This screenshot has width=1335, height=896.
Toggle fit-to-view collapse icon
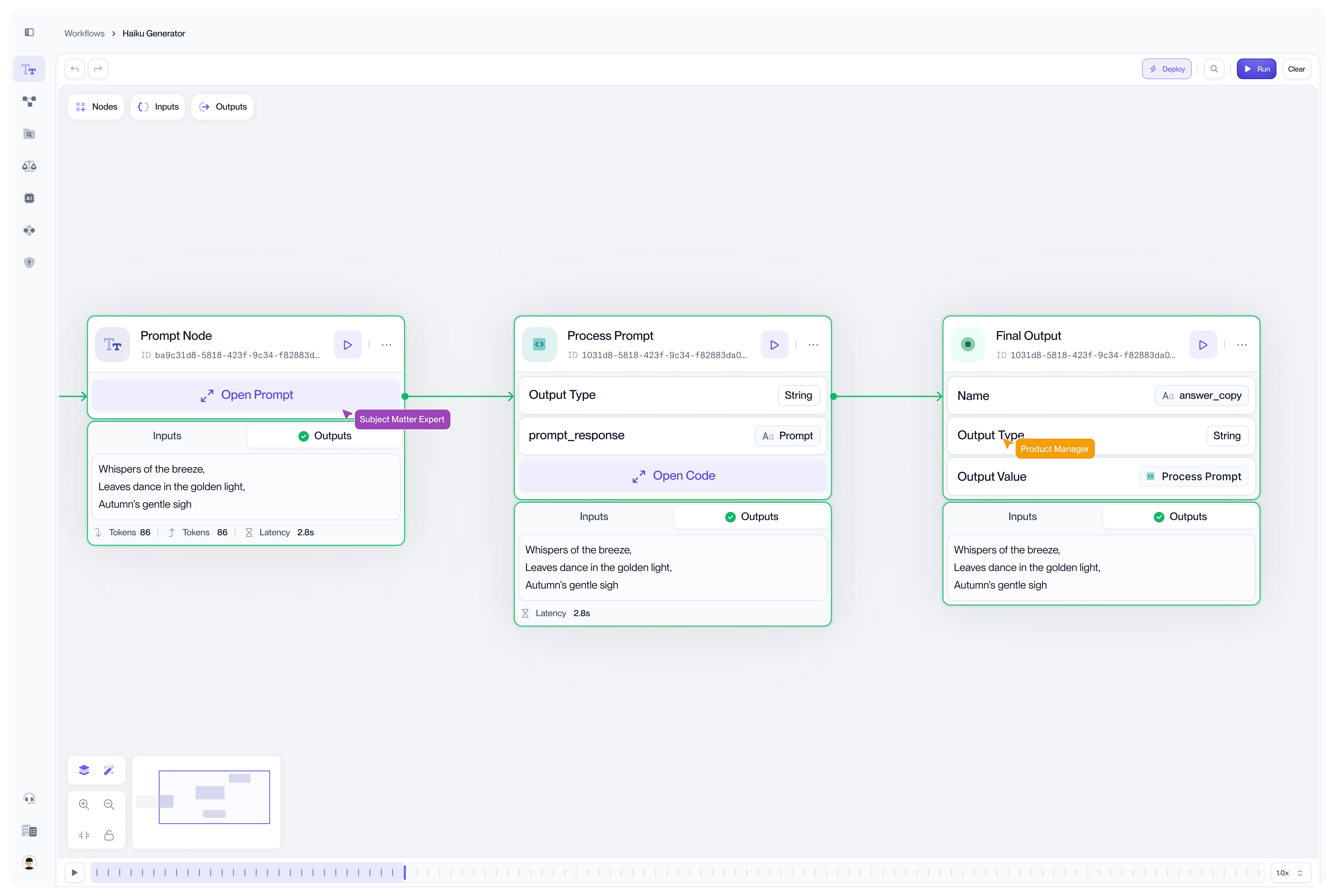click(84, 835)
